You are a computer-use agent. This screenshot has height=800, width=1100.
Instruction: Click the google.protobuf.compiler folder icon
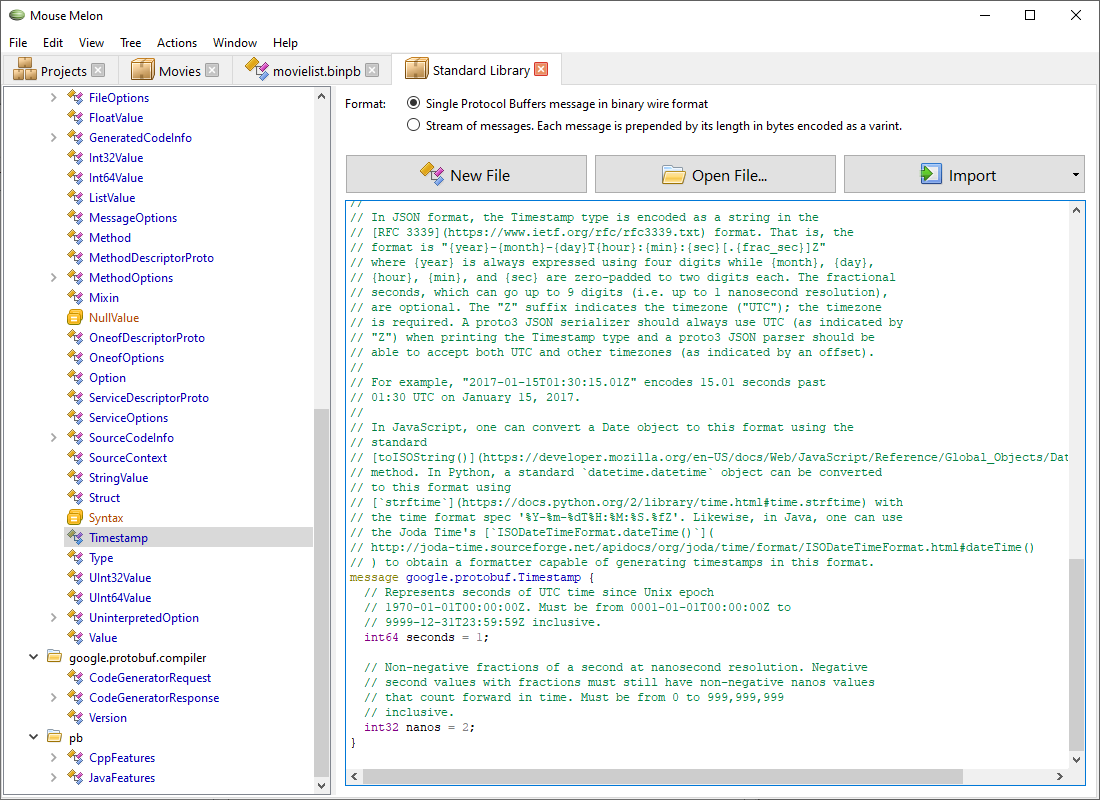pyautogui.click(x=55, y=657)
